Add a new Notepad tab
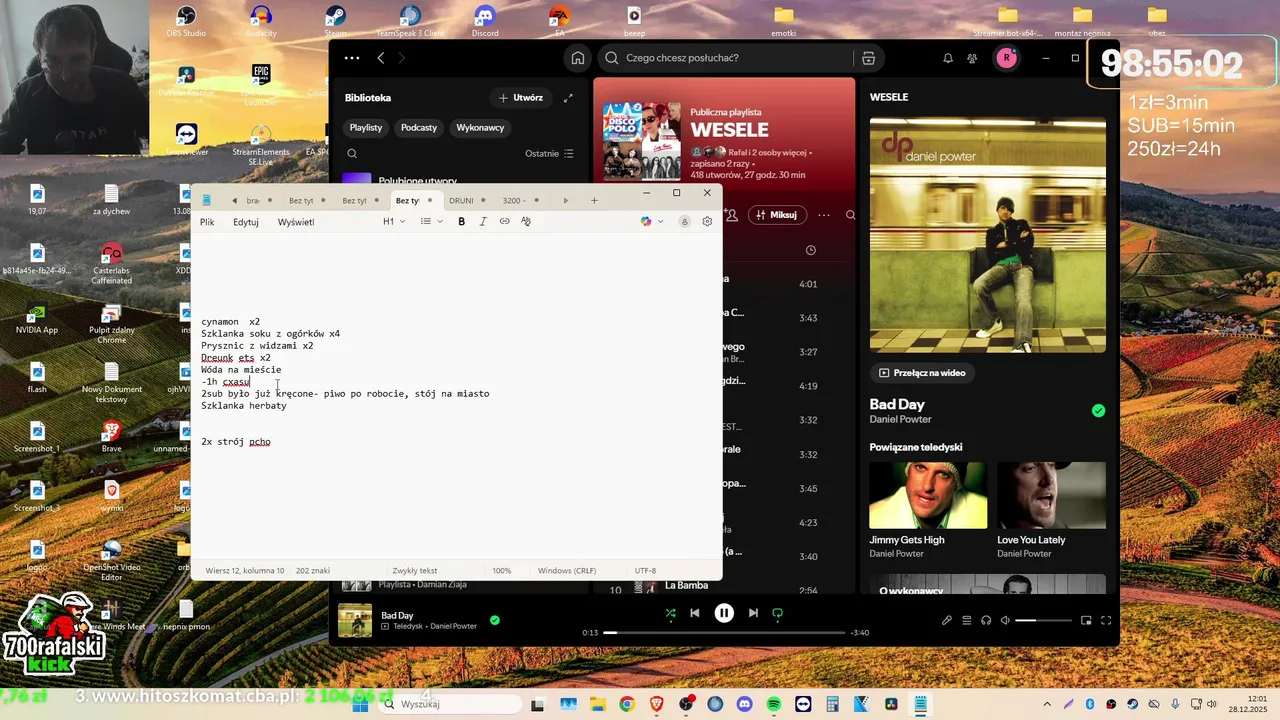This screenshot has height=720, width=1280. tap(594, 200)
